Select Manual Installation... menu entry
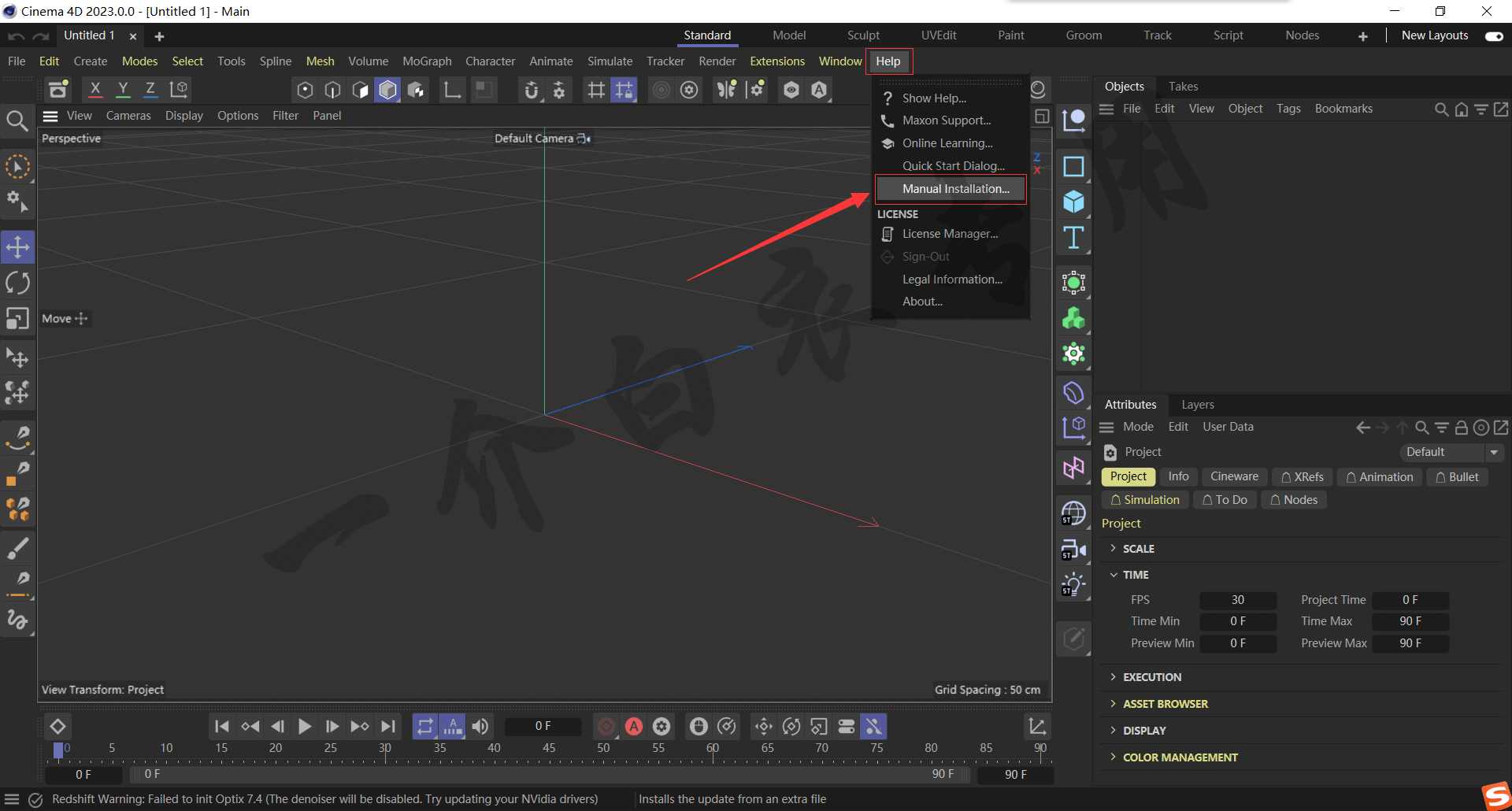 pos(951,189)
